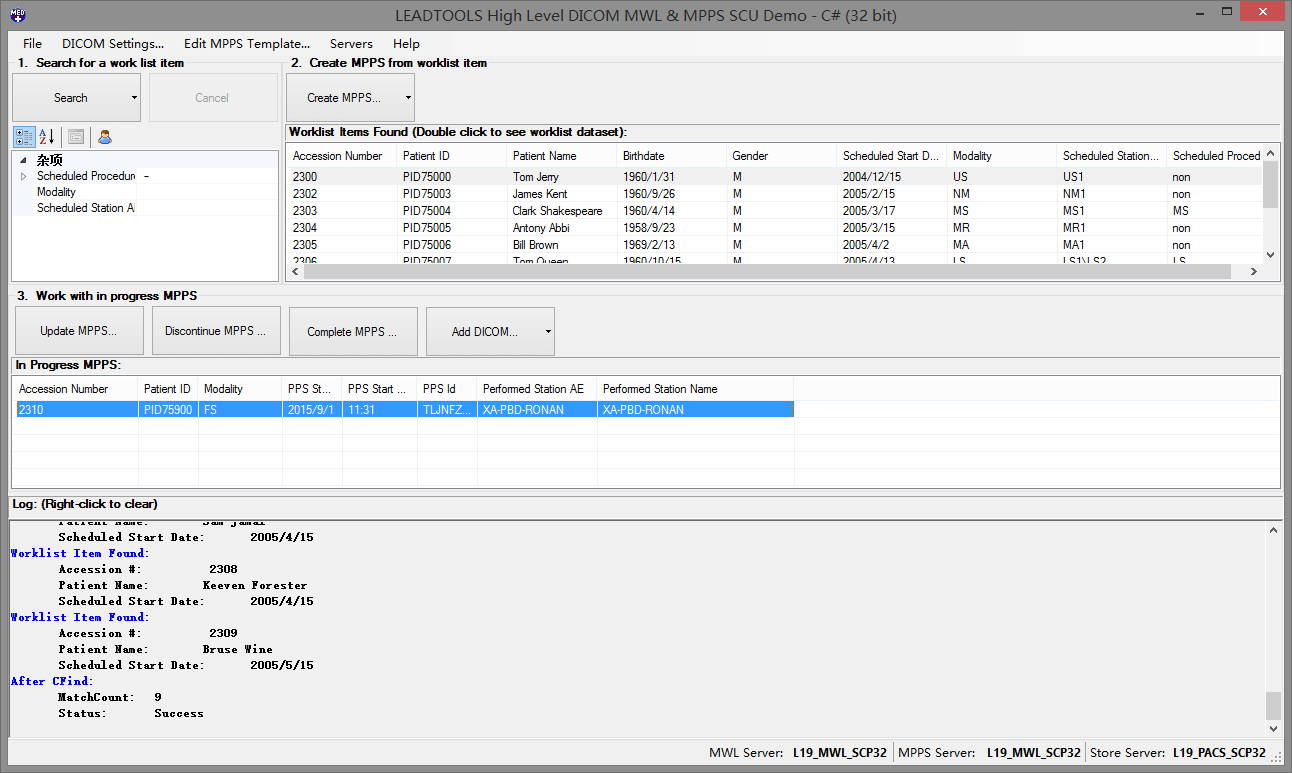Open the Servers menu
The width and height of the screenshot is (1292, 773).
point(351,44)
